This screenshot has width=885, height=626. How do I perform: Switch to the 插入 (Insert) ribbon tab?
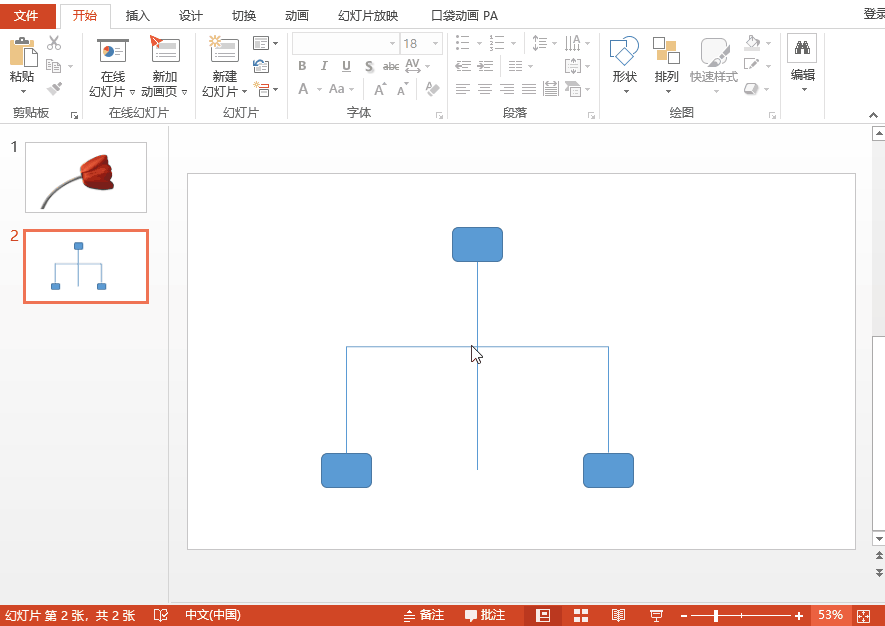click(x=137, y=15)
